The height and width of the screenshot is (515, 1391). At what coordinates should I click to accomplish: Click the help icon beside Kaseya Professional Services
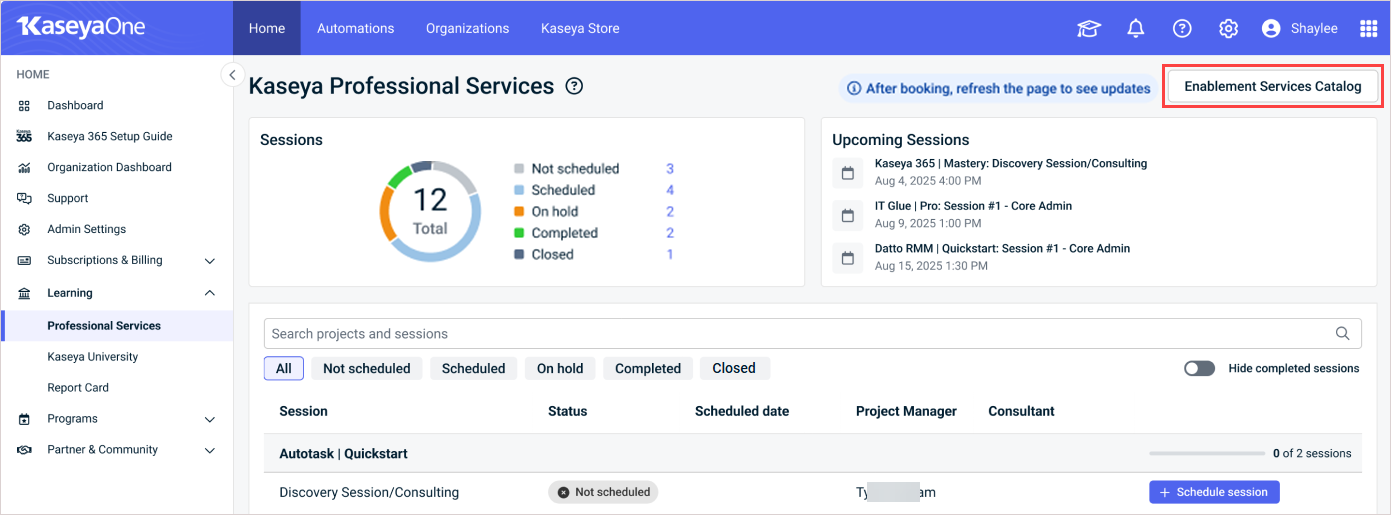click(574, 86)
